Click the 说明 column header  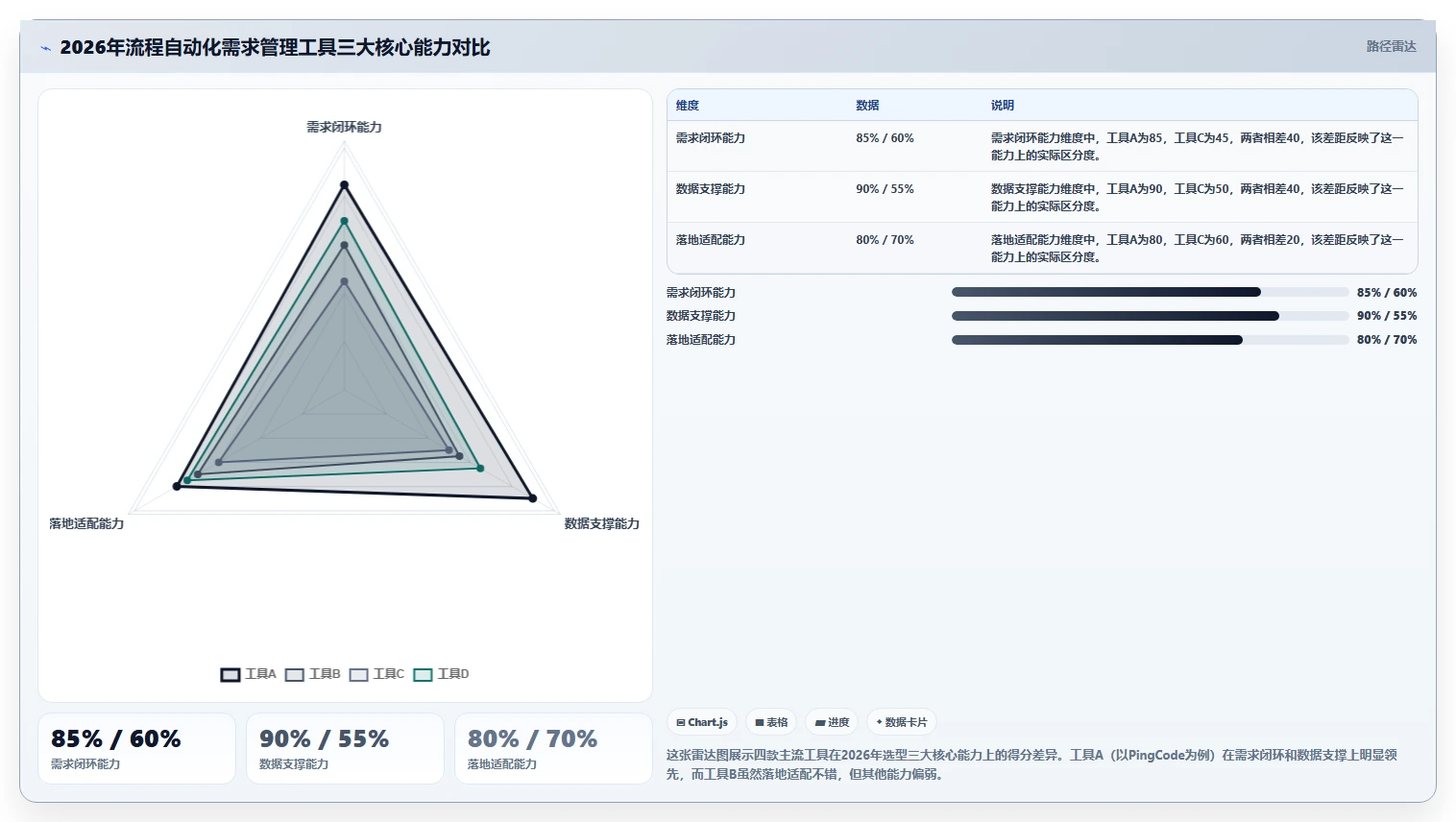[x=1003, y=106]
